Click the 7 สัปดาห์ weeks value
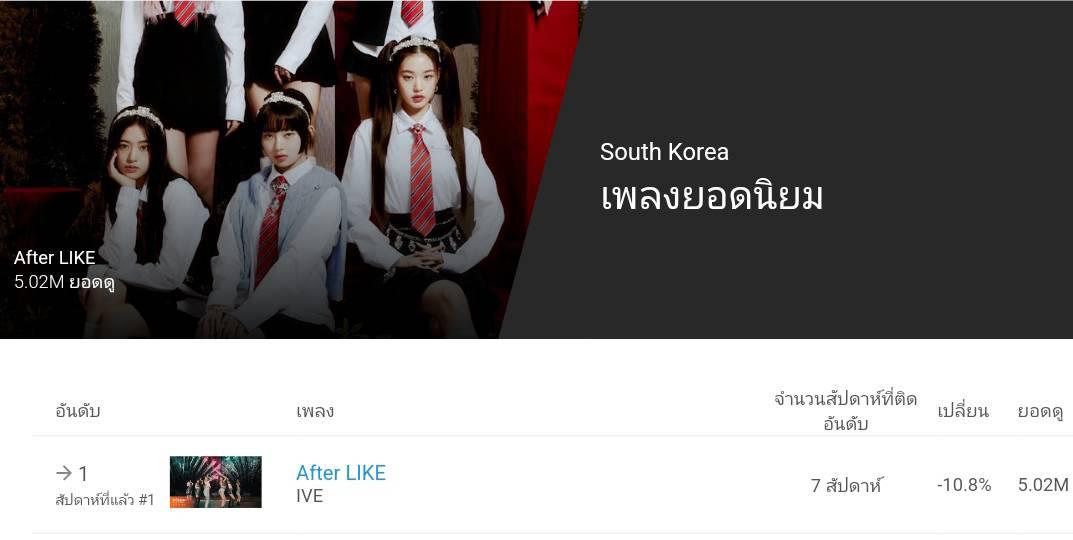This screenshot has height=540, width=1073. tap(846, 485)
